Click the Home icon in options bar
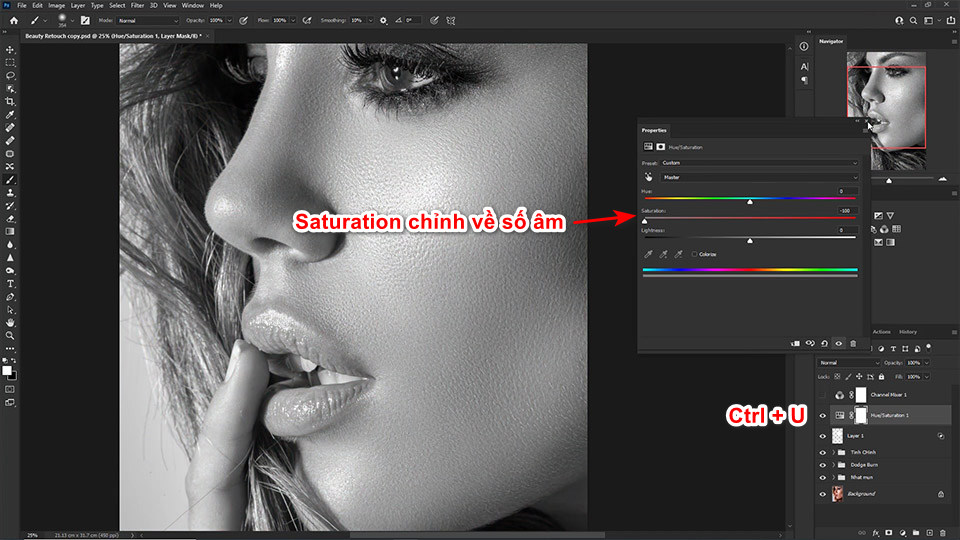960x540 pixels. point(13,20)
